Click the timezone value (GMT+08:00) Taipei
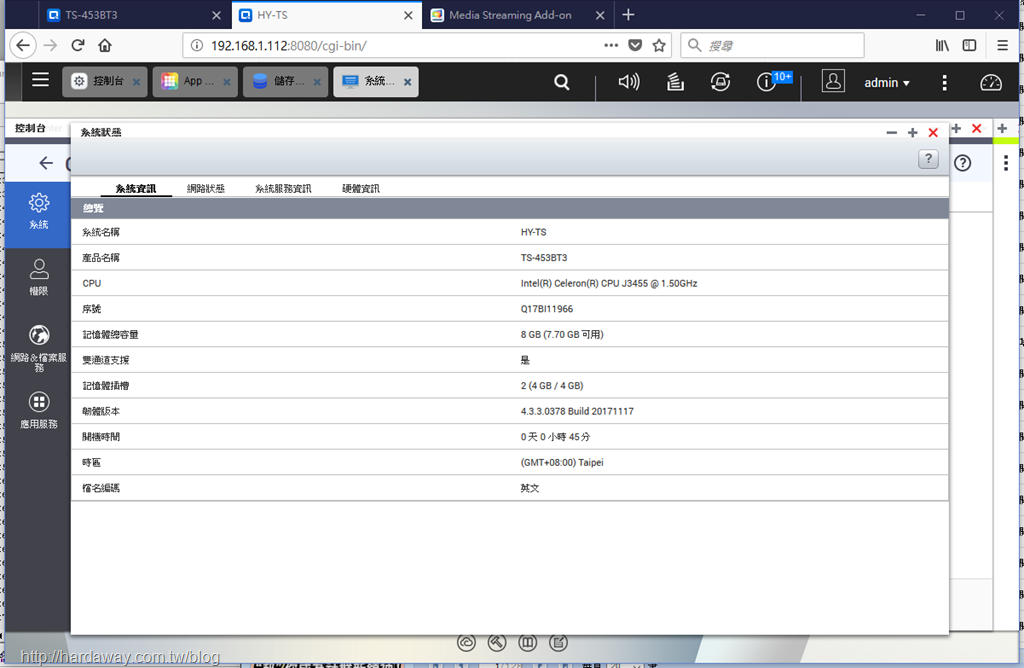Screen dimensions: 1024x668 click(562, 462)
